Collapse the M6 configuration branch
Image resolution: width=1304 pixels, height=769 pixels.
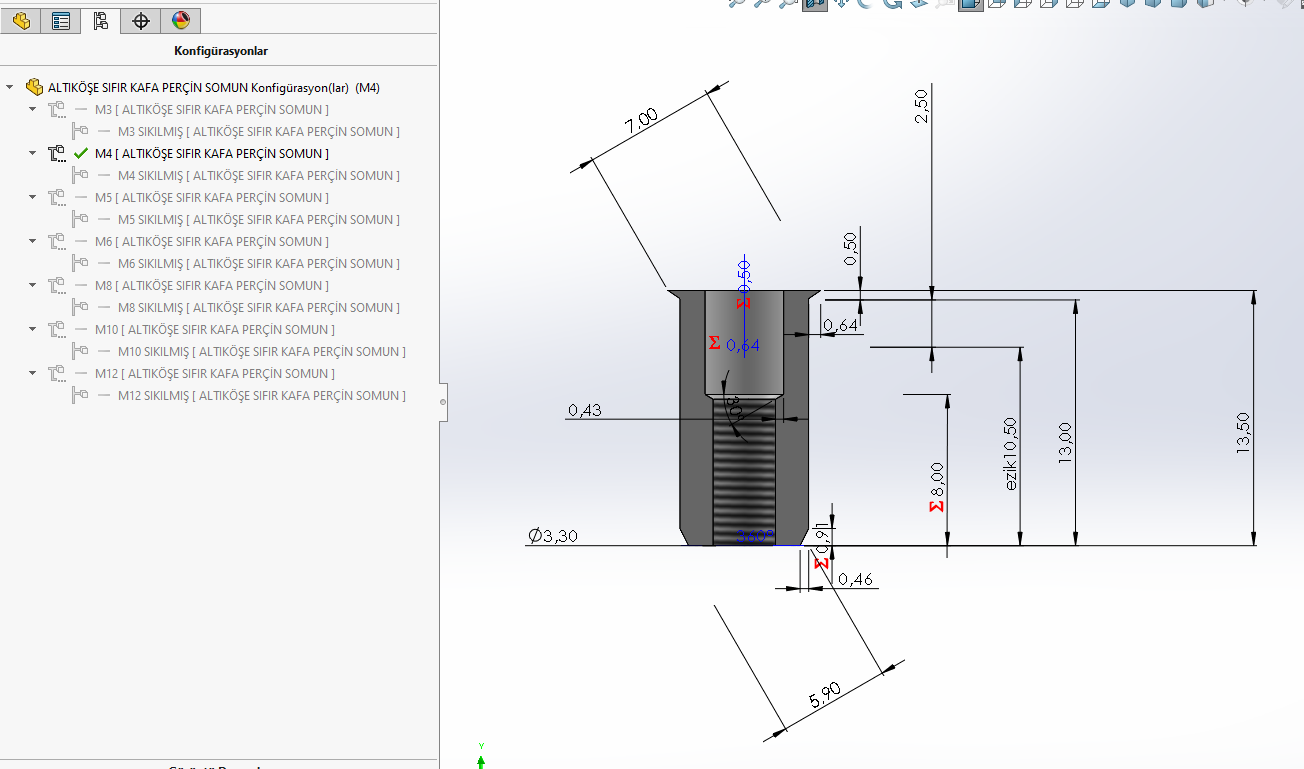click(x=34, y=241)
